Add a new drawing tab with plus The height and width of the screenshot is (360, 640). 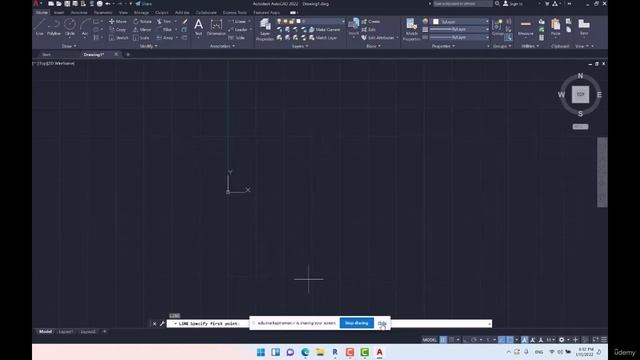click(x=128, y=54)
